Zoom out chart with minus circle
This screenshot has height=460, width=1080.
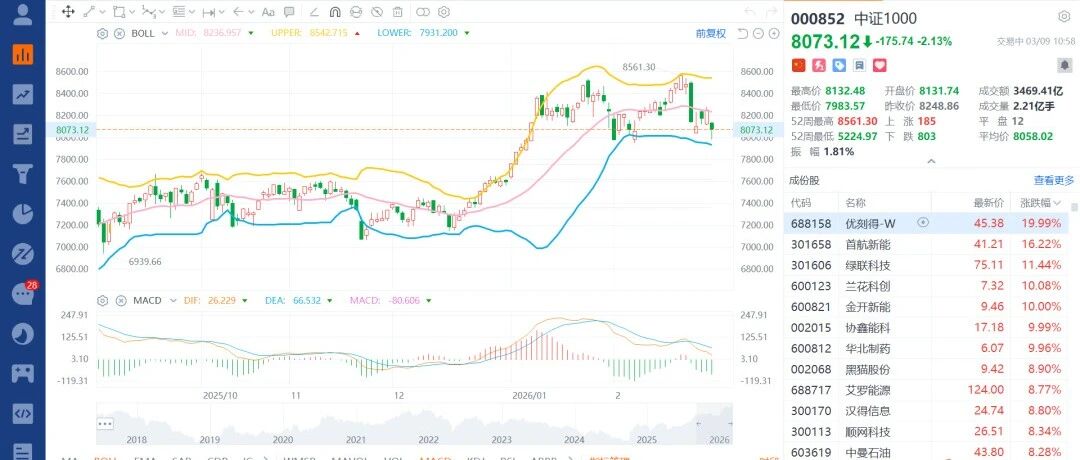(758, 33)
